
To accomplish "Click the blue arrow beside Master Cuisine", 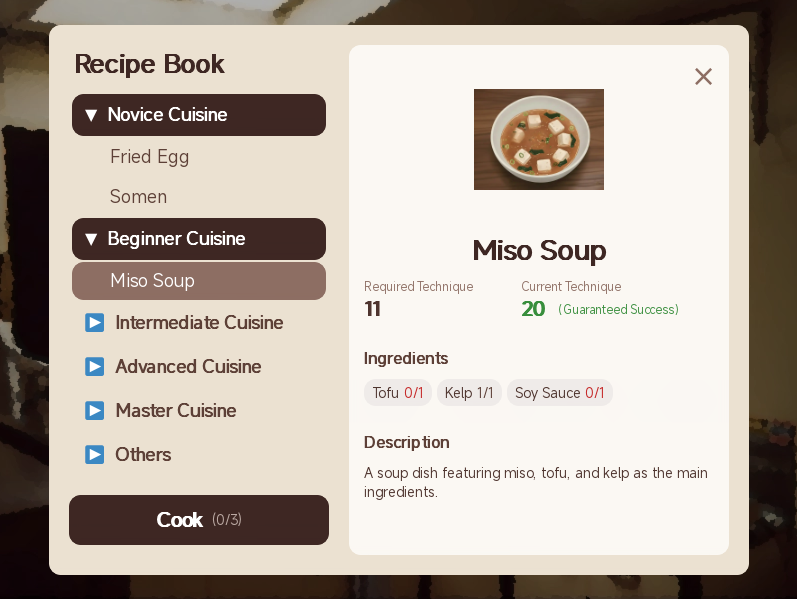I will tap(95, 411).
